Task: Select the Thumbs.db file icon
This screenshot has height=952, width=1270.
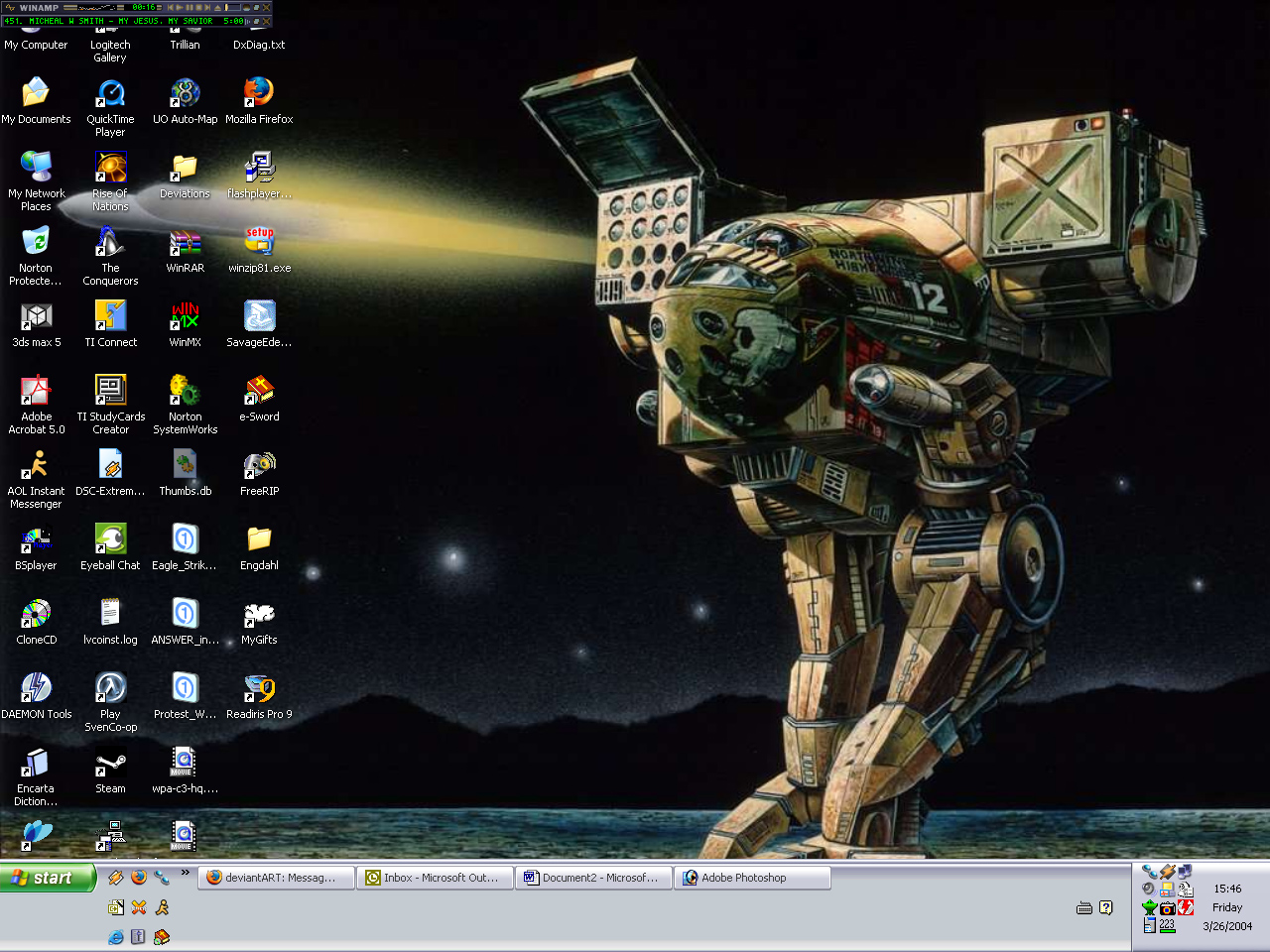Action: point(185,473)
